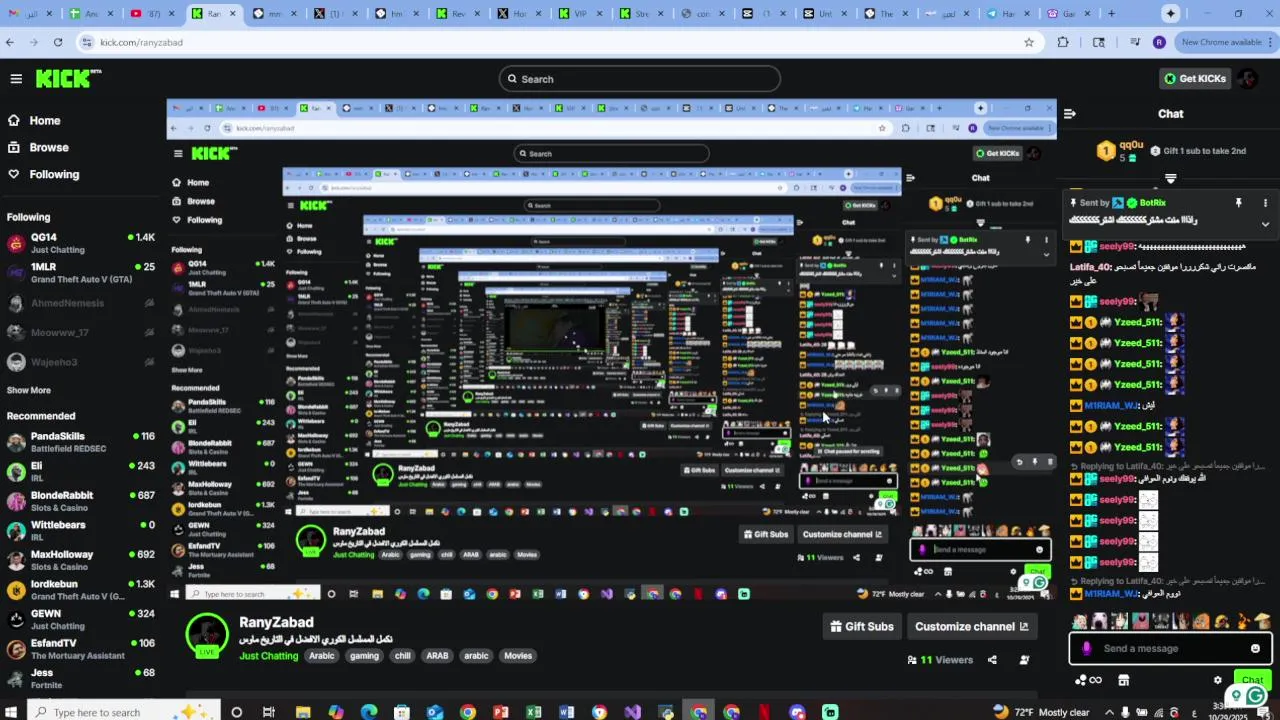1280x720 pixels.
Task: Reload the page in Chrome
Action: [58, 42]
